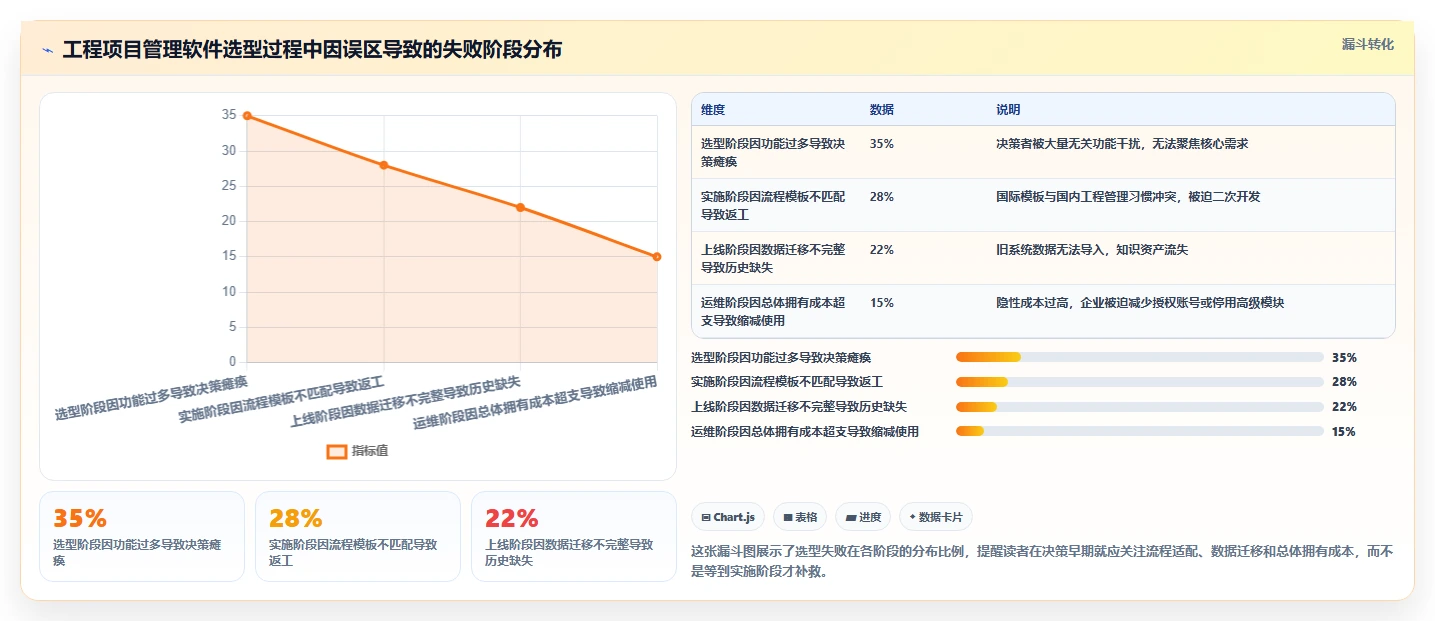
Task: Click the 数据 column header
Action: [882, 109]
